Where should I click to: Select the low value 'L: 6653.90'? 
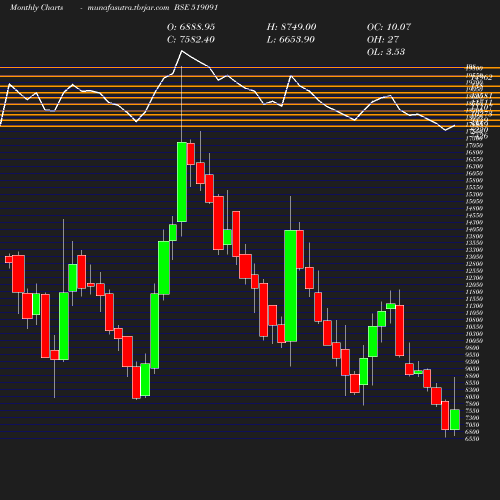tap(291, 40)
